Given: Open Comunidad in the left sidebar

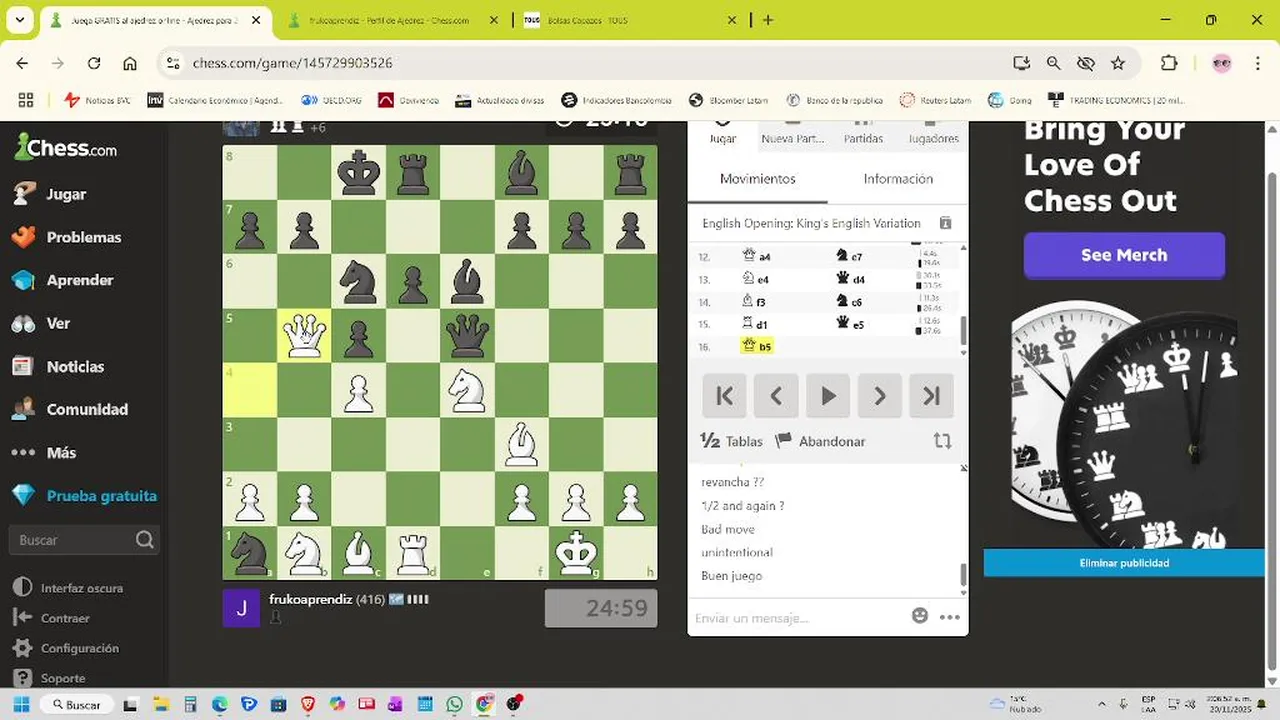Looking at the screenshot, I should click(x=87, y=409).
